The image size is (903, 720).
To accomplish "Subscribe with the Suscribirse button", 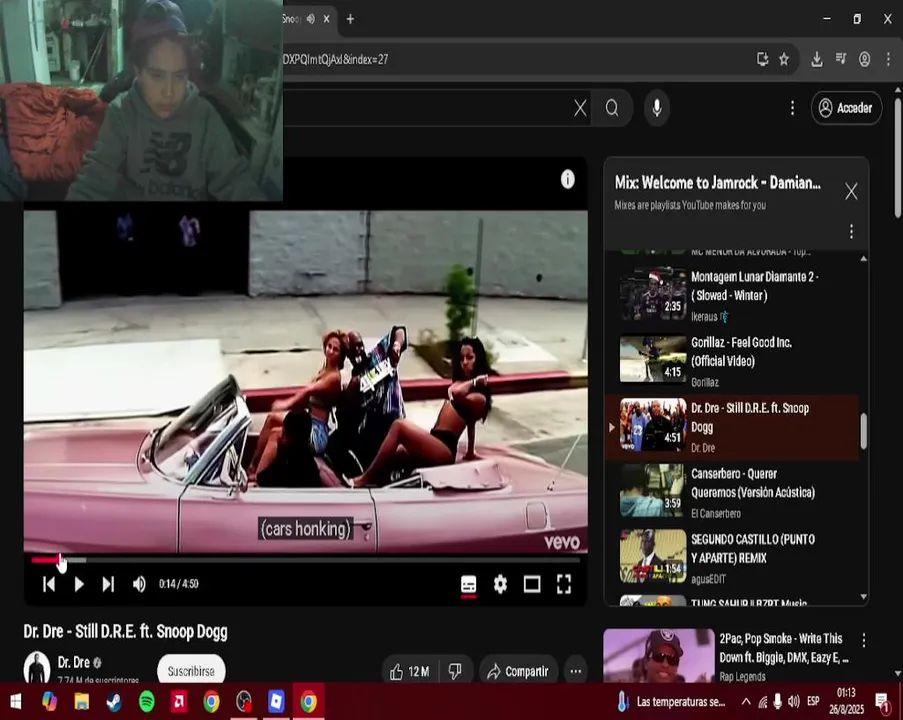I will coord(191,670).
